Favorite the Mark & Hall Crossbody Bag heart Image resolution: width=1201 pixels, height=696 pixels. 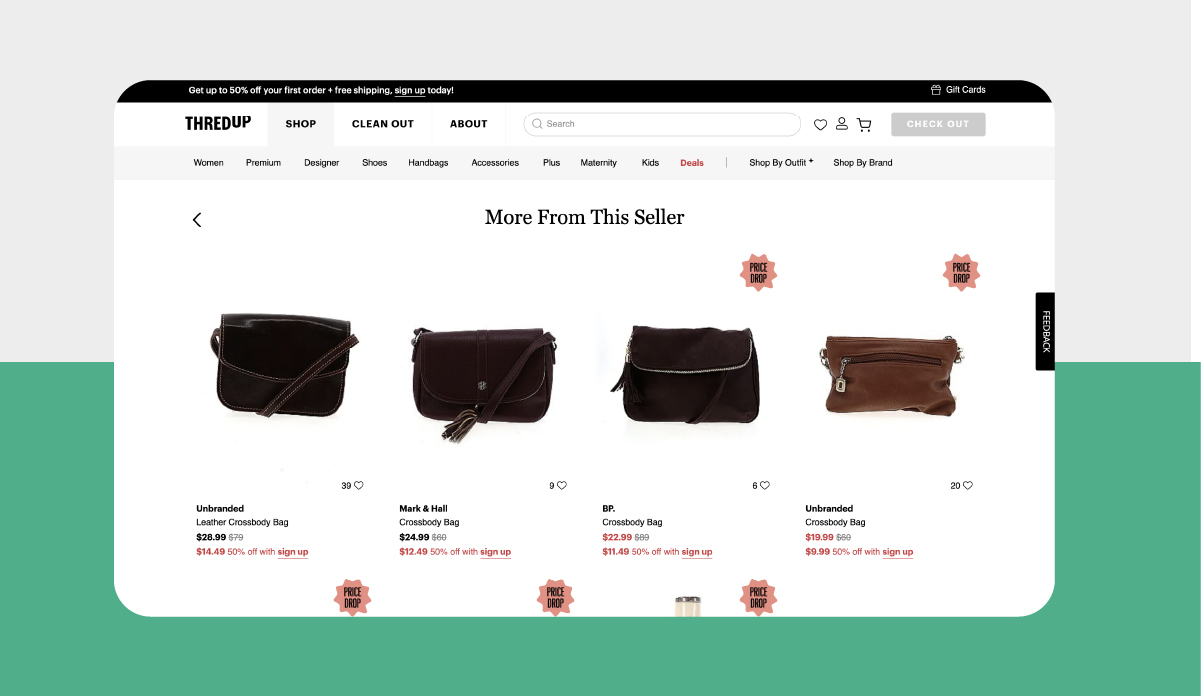tap(562, 486)
